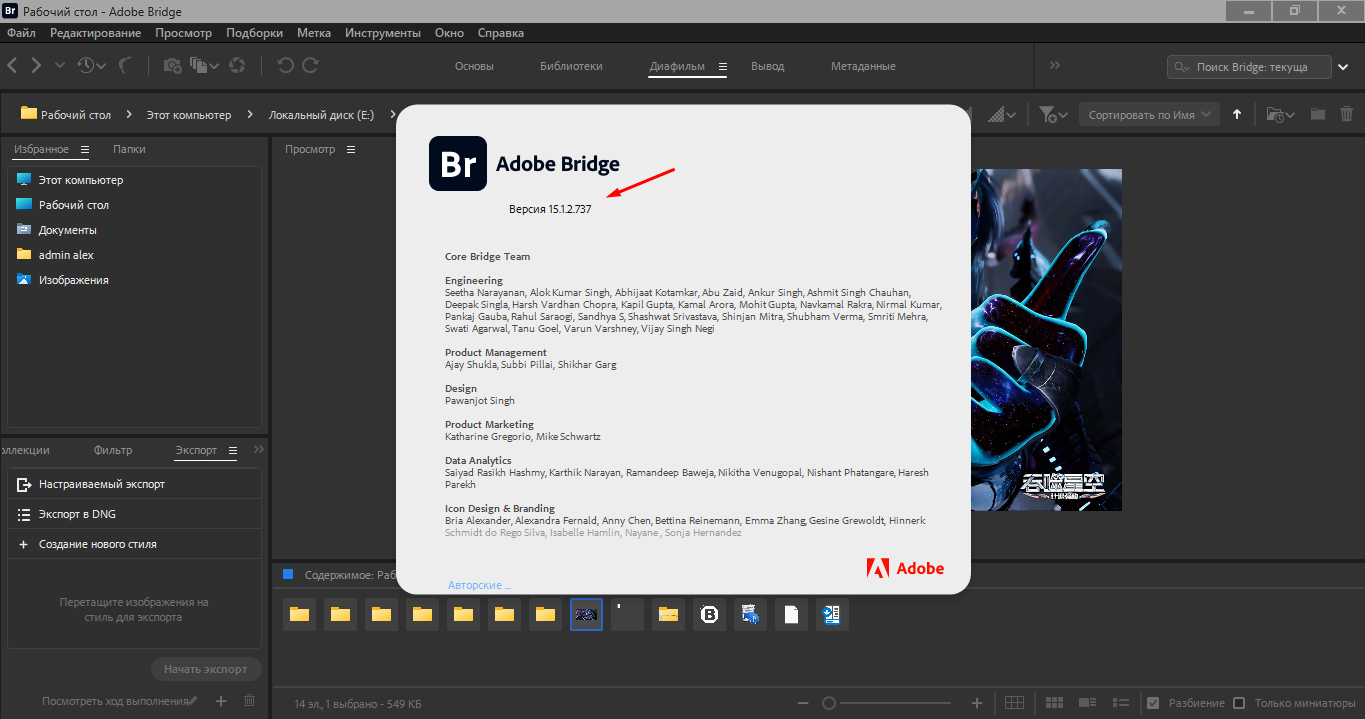Click the trash icon in the path bar
Viewport: 1365px width, 719px height.
click(1346, 115)
